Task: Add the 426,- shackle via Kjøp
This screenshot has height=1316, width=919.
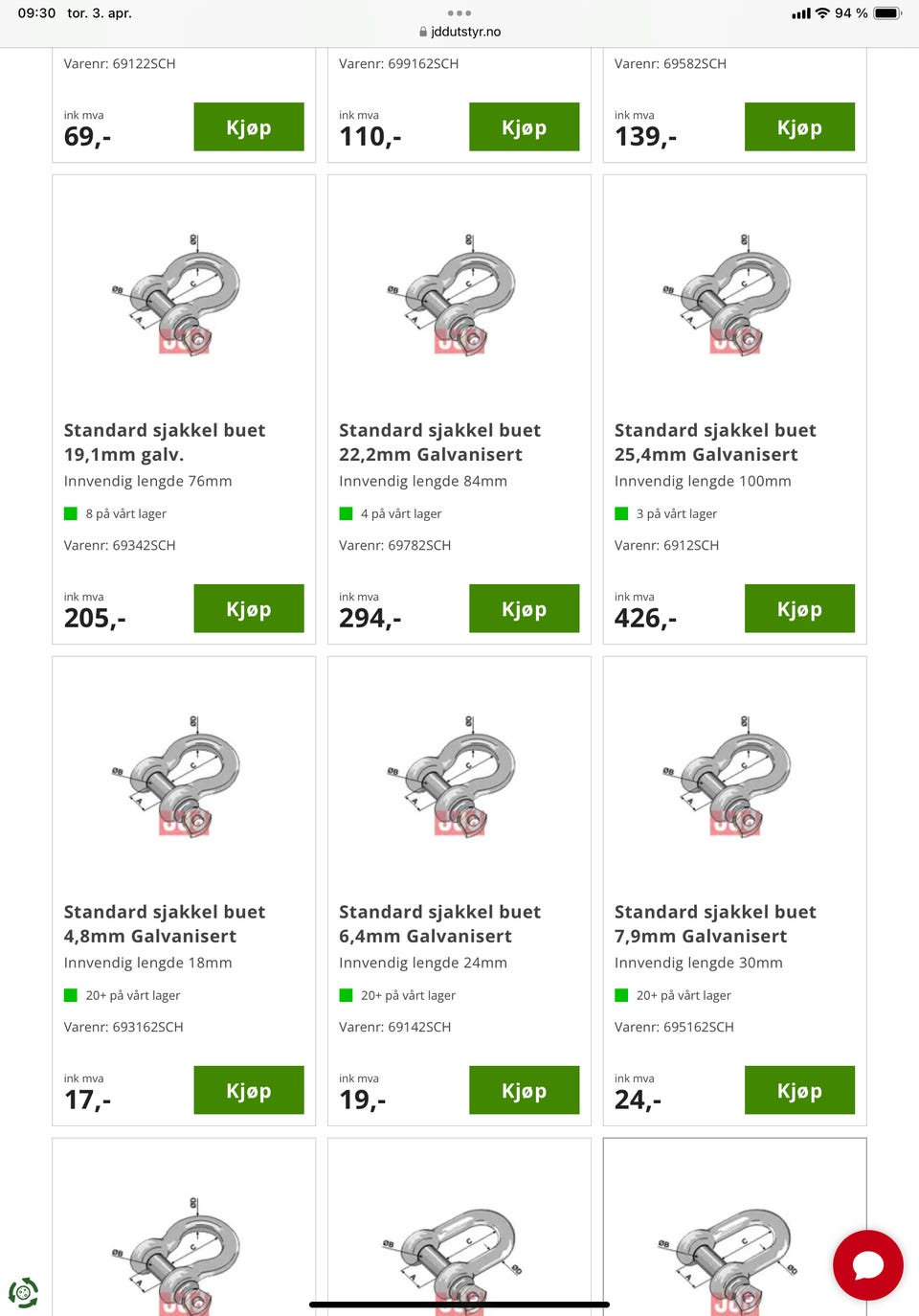Action: (x=799, y=609)
